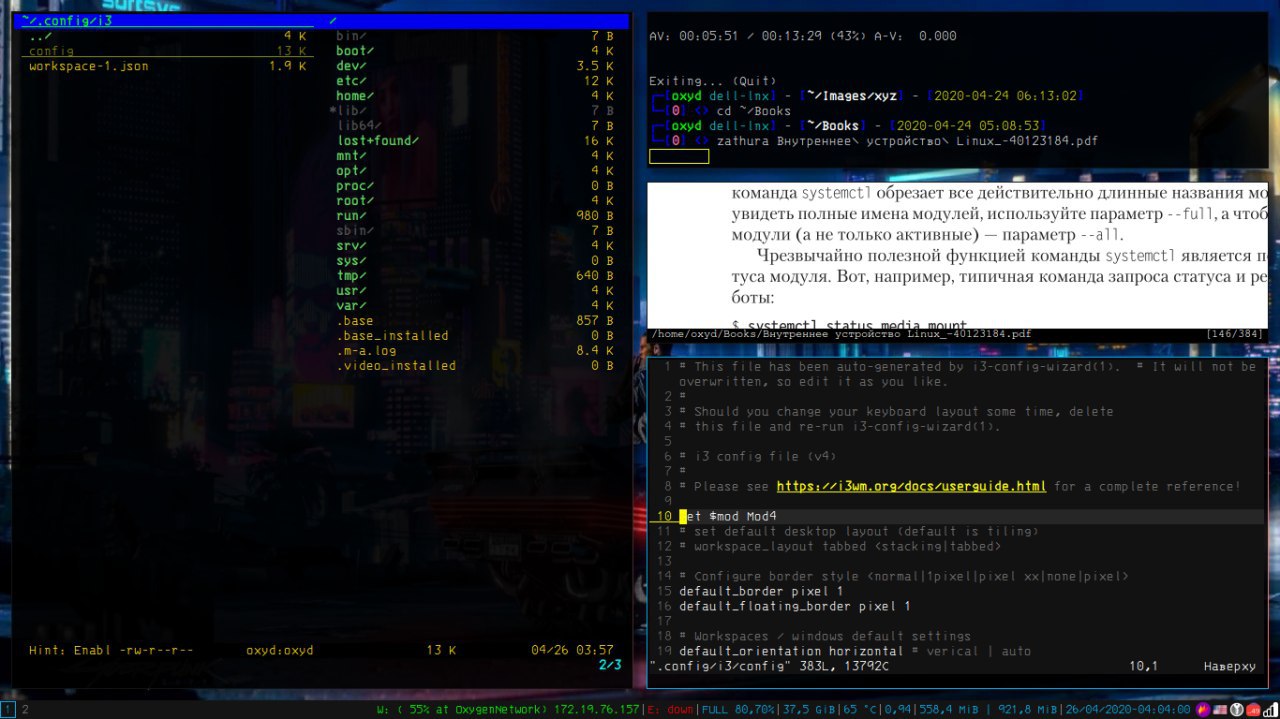Click the red notification badge tray icon

[x=1253, y=709]
